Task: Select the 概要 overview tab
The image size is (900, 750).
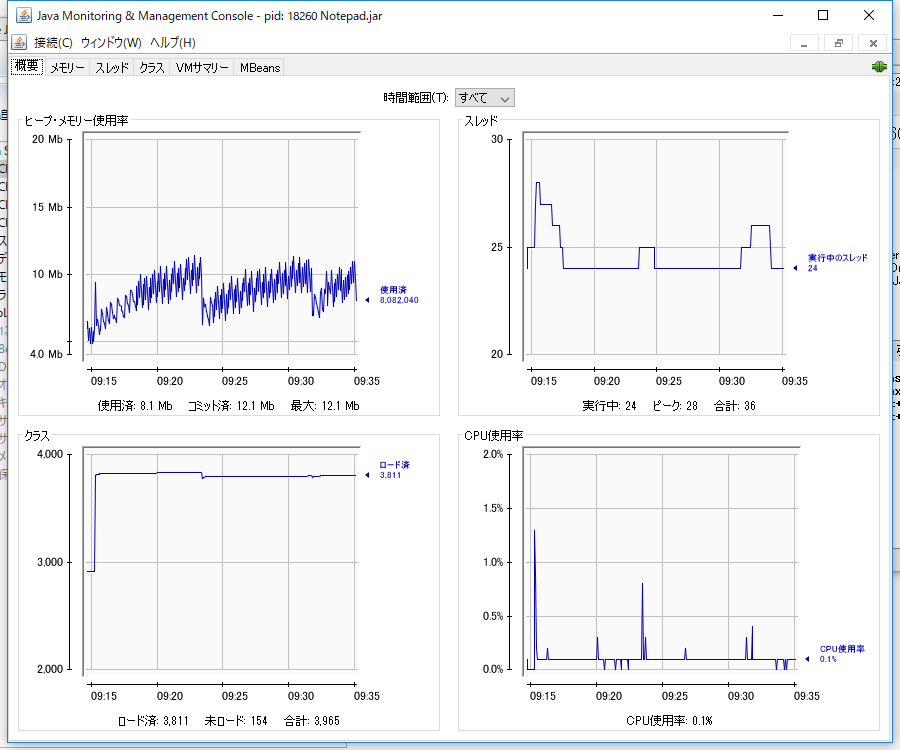Action: 27,66
